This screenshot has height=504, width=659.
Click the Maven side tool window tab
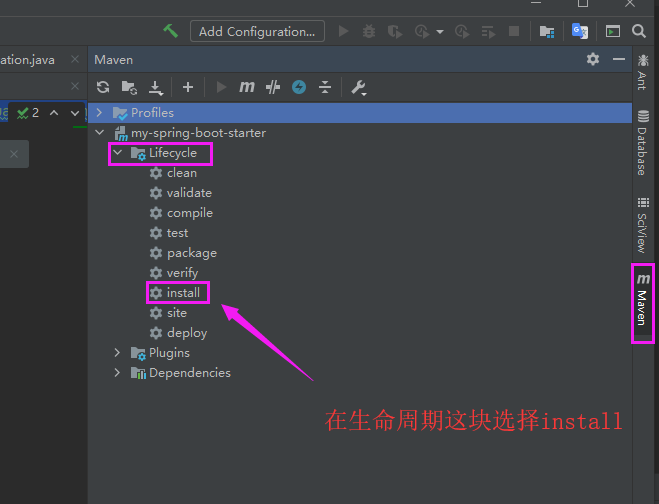coord(643,303)
